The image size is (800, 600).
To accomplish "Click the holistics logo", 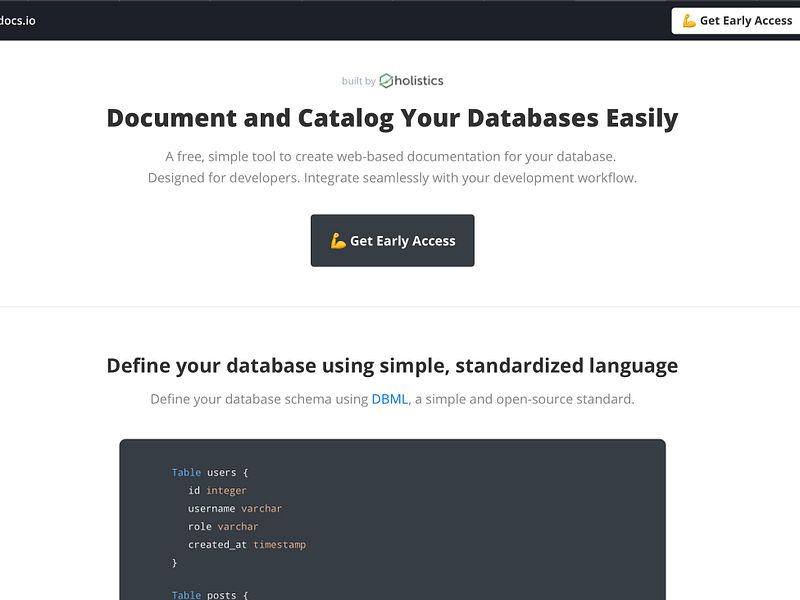I will [412, 81].
